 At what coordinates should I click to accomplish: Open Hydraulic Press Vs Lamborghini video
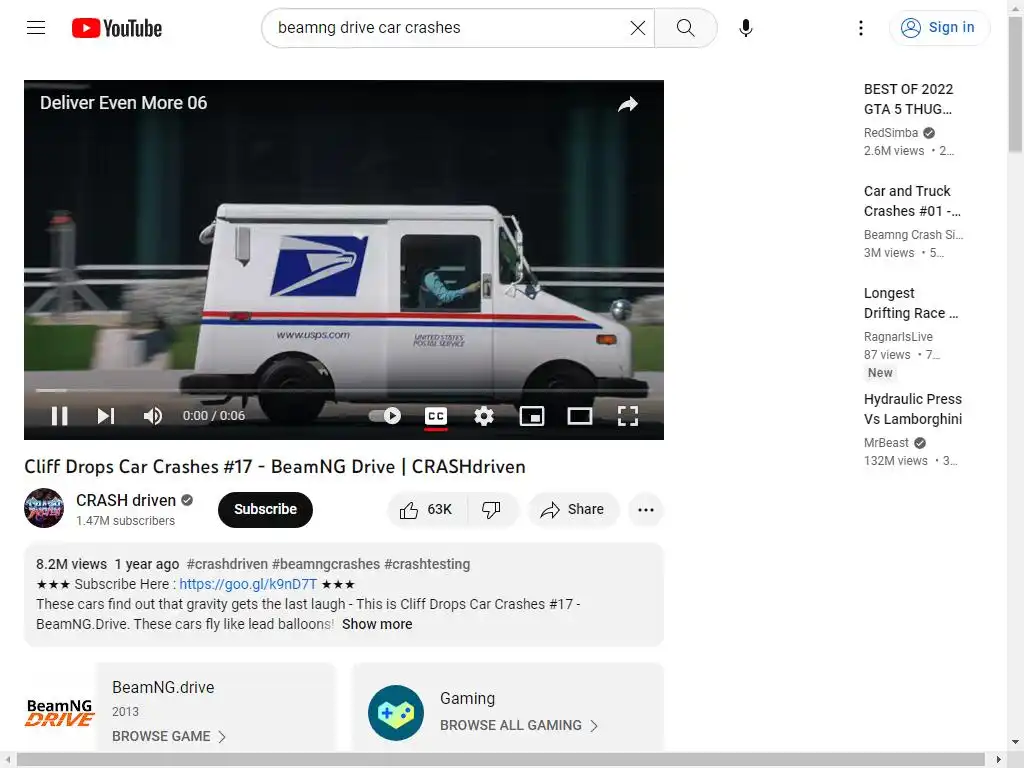(912, 409)
